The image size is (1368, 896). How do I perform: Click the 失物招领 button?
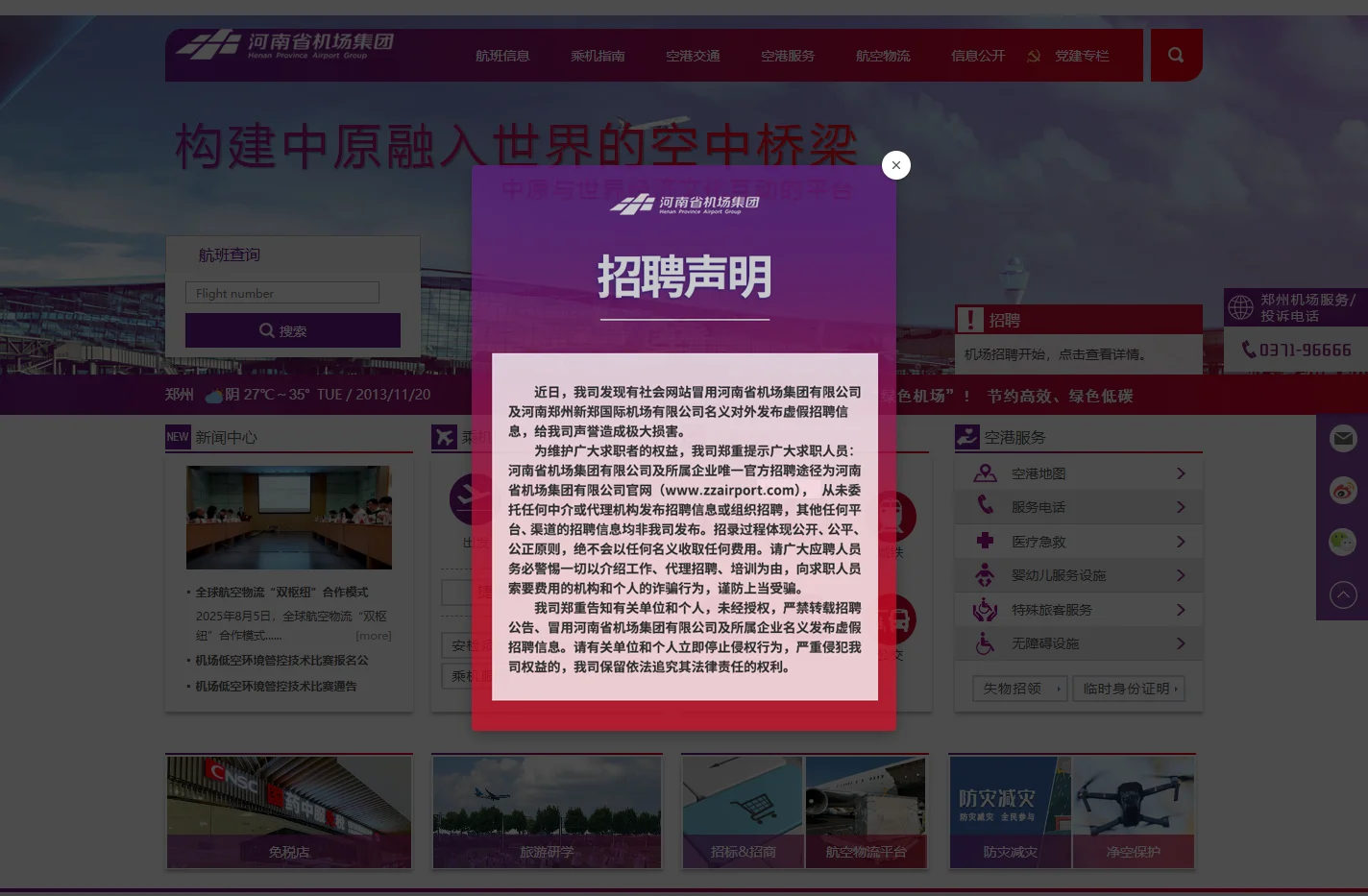[x=1019, y=689]
